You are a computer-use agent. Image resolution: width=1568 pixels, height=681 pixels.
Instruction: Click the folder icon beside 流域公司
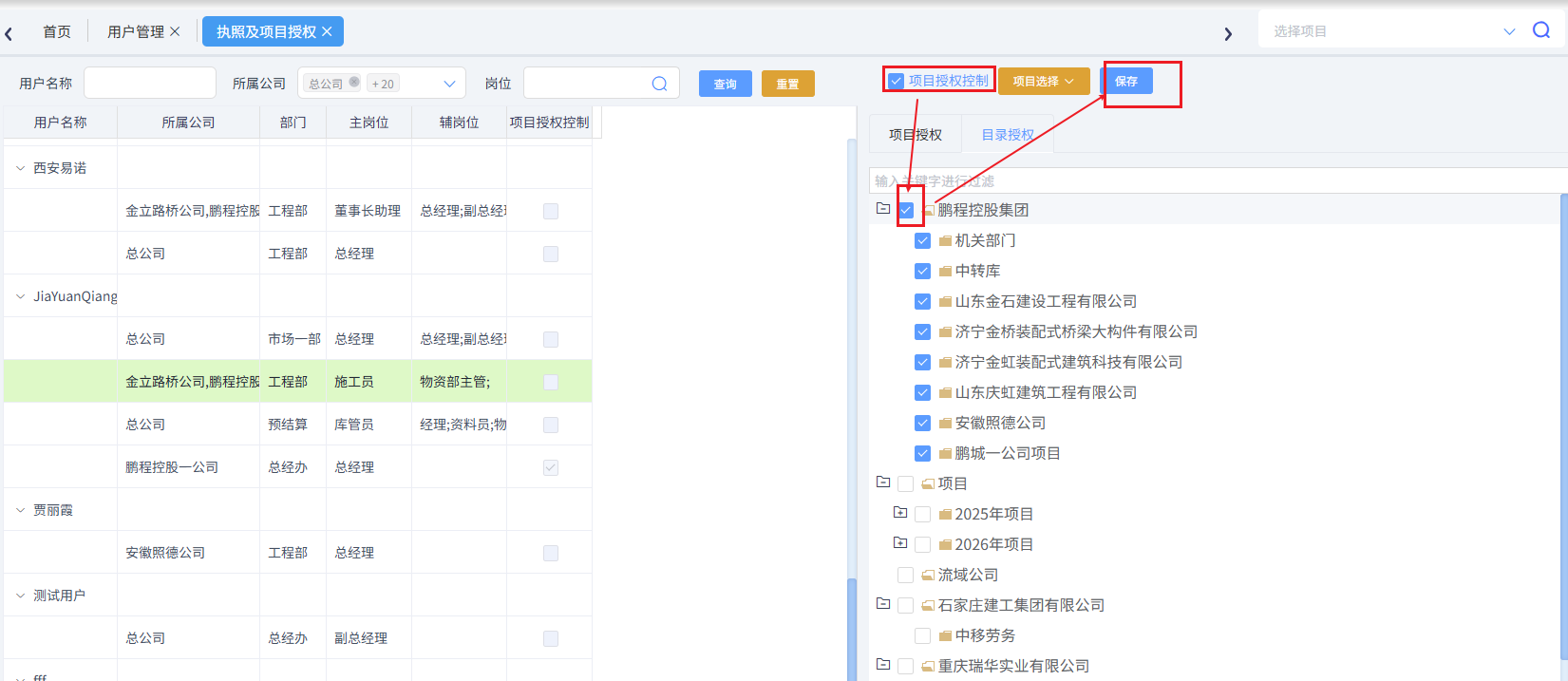[x=928, y=576]
